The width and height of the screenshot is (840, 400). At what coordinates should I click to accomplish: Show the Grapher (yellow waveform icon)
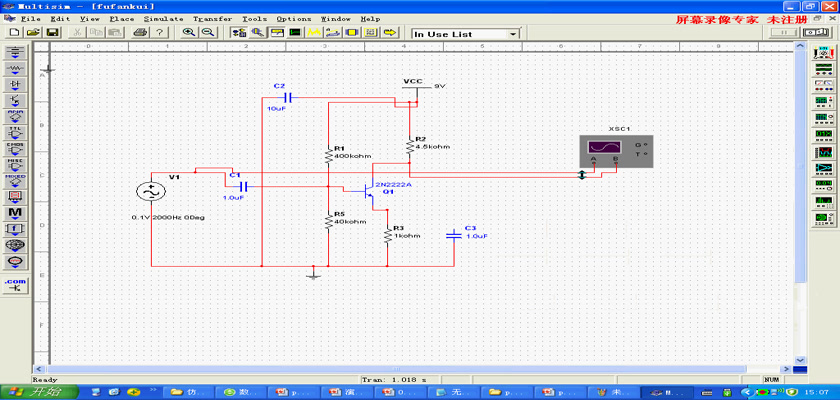click(x=313, y=33)
